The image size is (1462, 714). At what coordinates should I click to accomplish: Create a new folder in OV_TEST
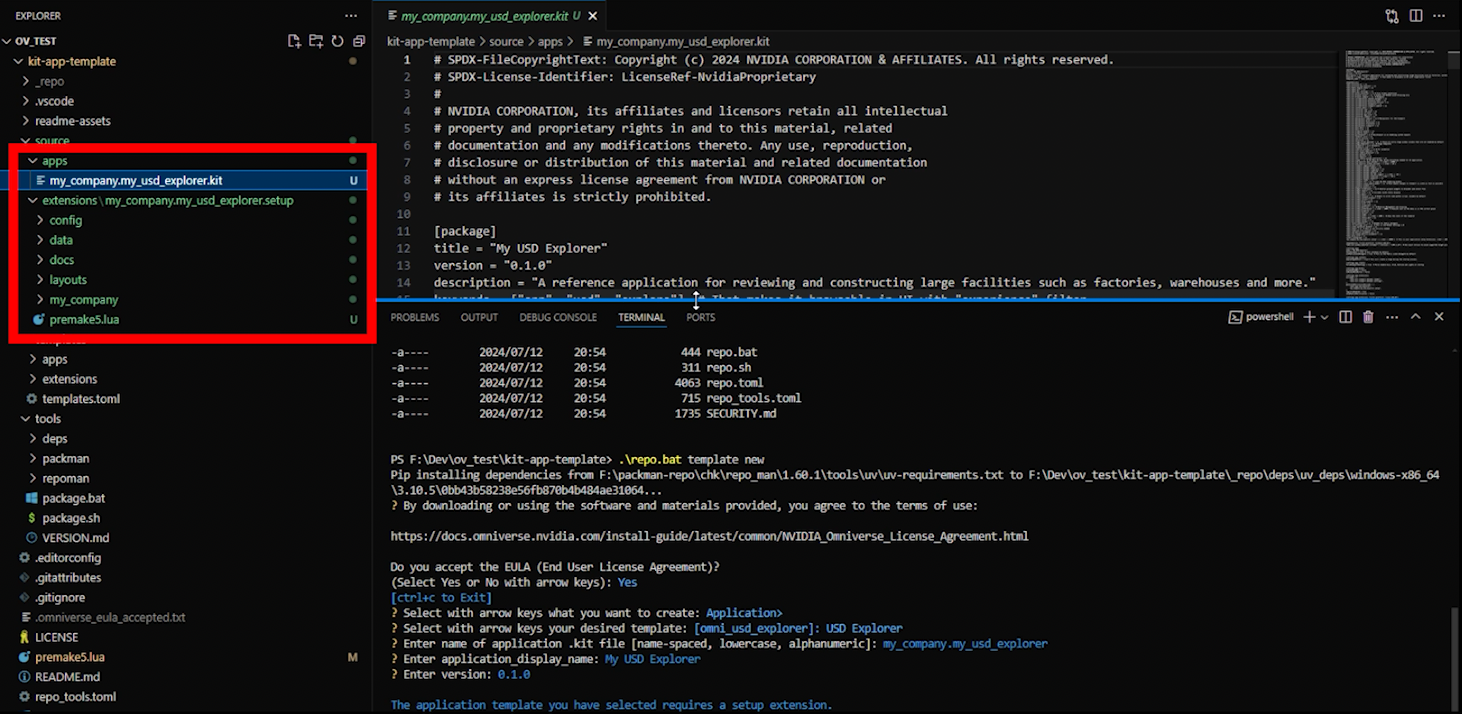(x=316, y=41)
